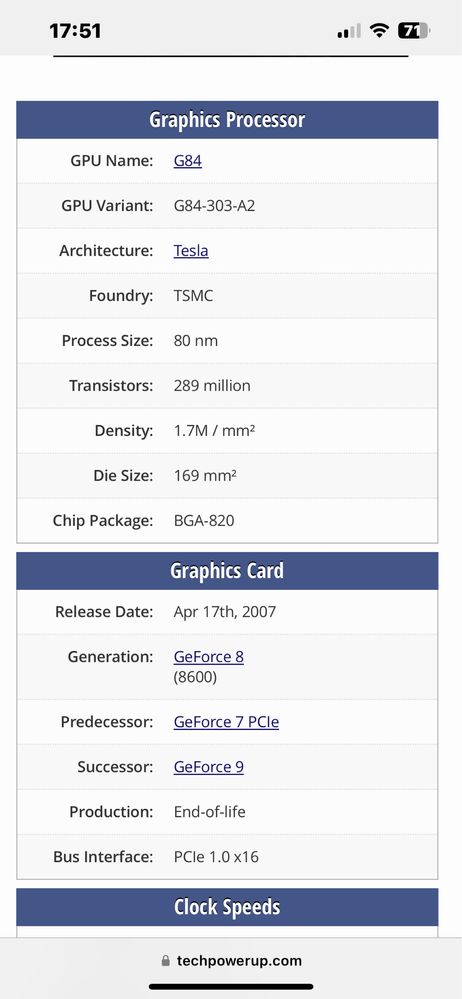This screenshot has width=462, height=999.
Task: Tap the padlock icon beside techpowerup.com
Action: (166, 961)
